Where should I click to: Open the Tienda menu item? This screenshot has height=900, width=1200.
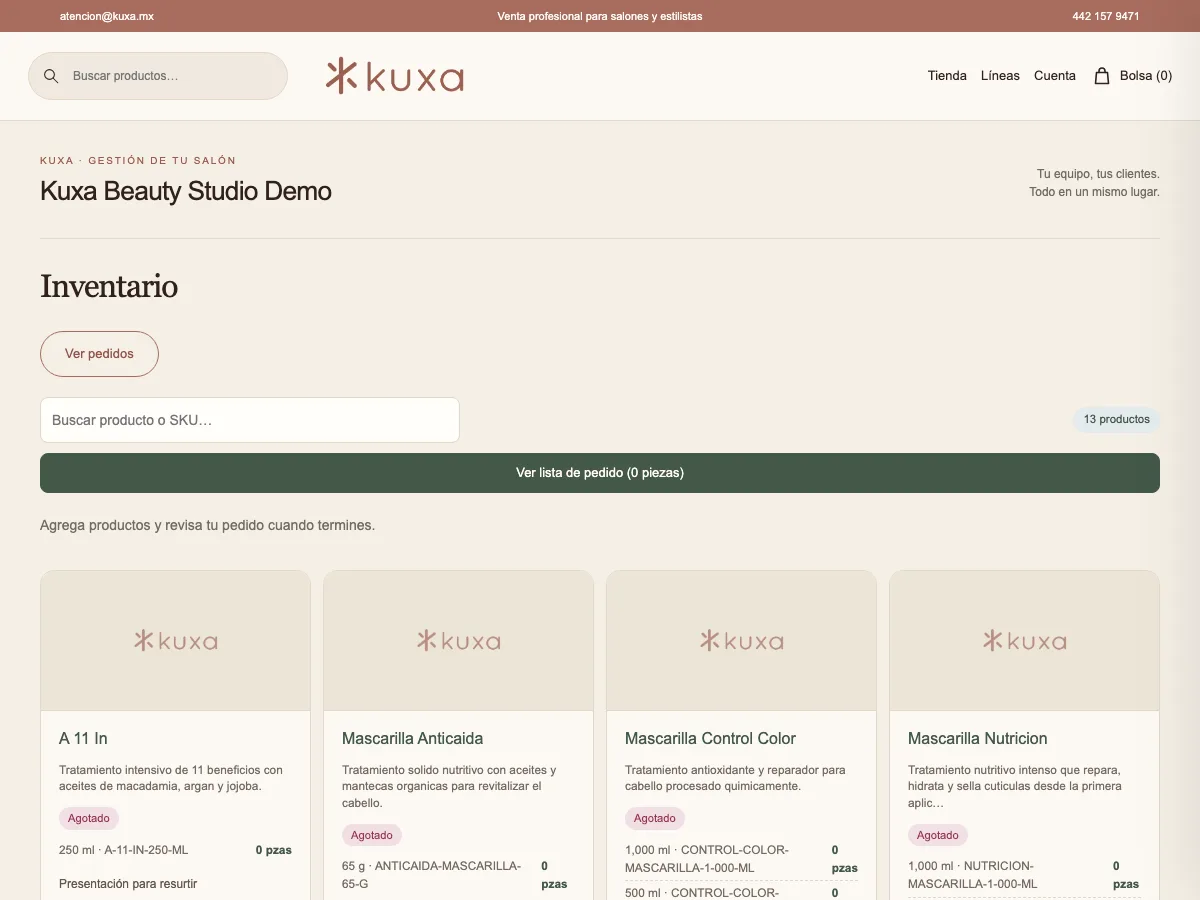[947, 76]
